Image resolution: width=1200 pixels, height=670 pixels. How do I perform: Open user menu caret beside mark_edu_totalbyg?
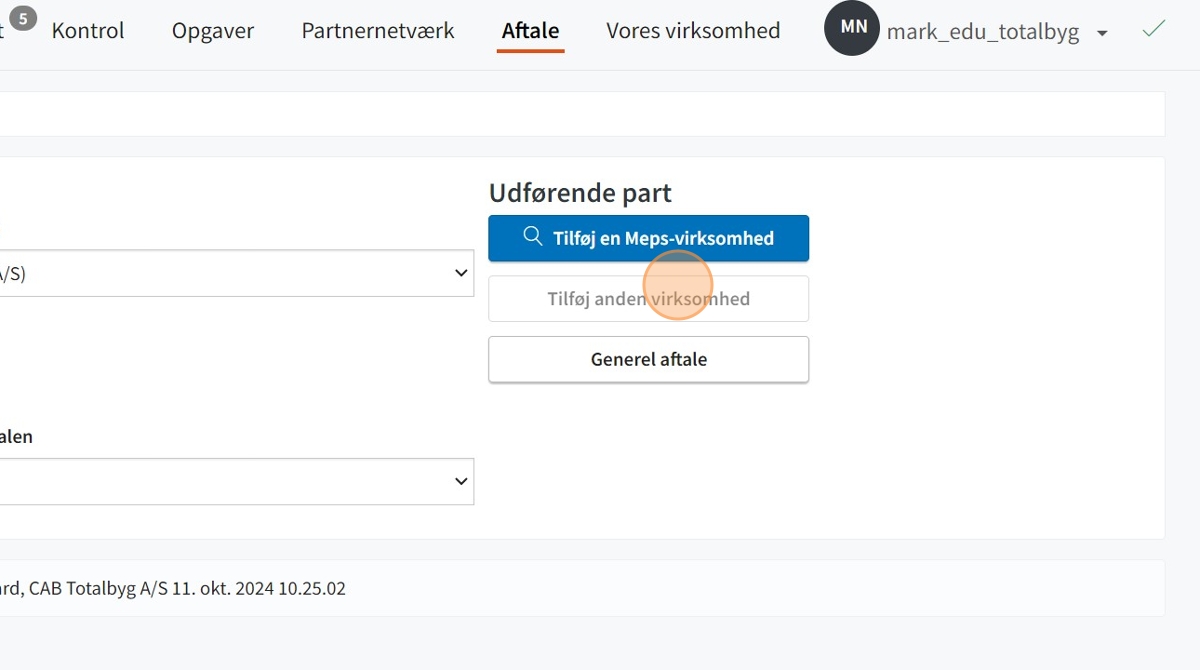click(1102, 33)
